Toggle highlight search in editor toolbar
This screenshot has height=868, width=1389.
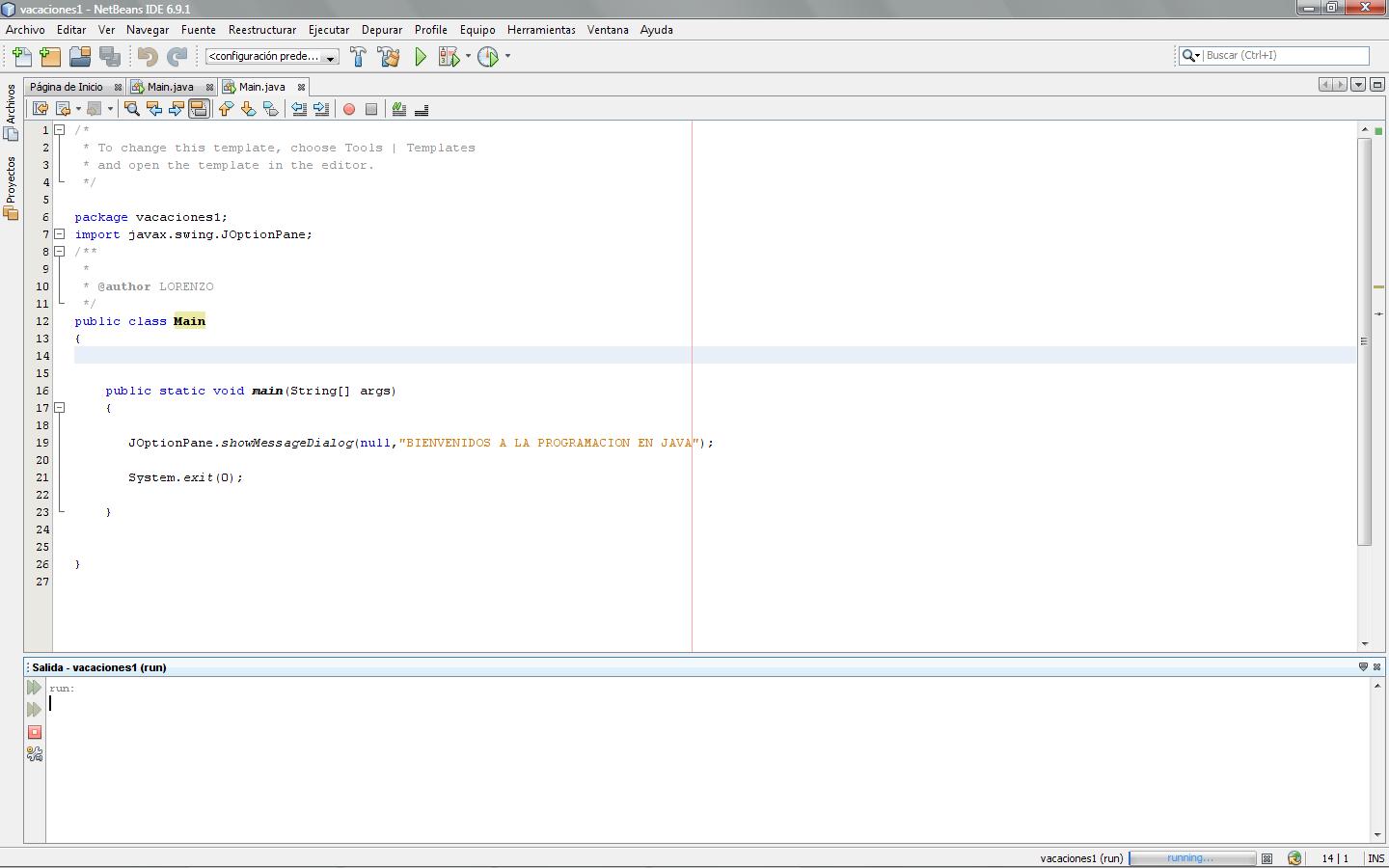(x=199, y=109)
